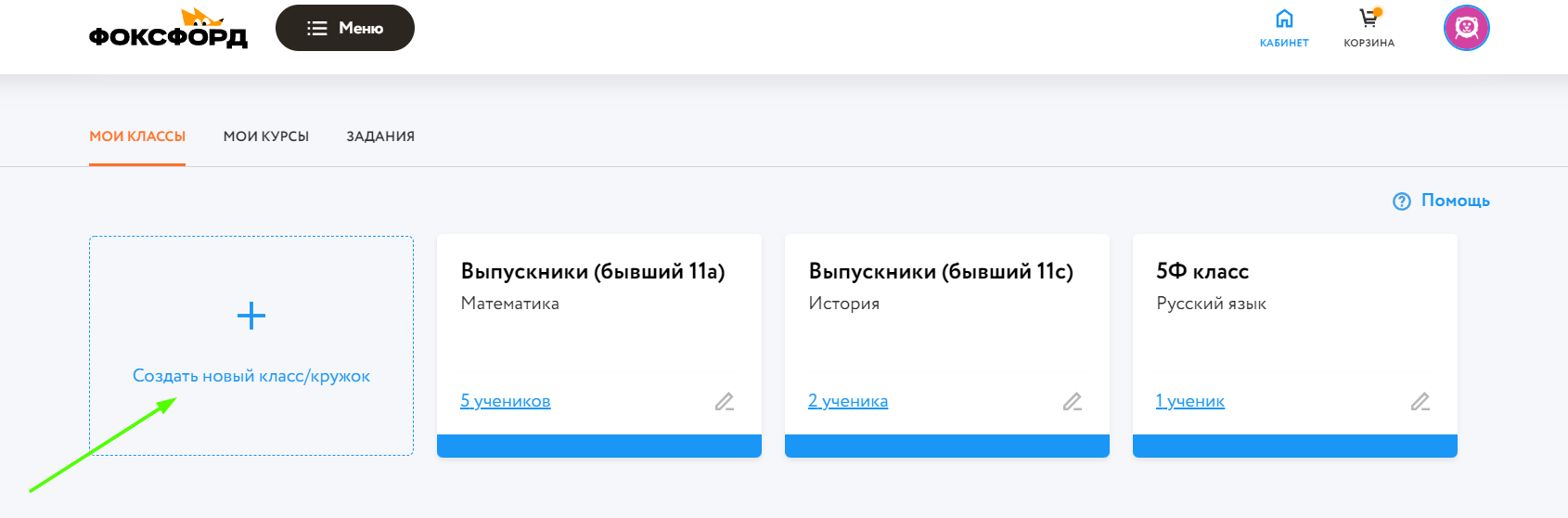Open the 1 ученик link
The height and width of the screenshot is (518, 1568).
1190,401
